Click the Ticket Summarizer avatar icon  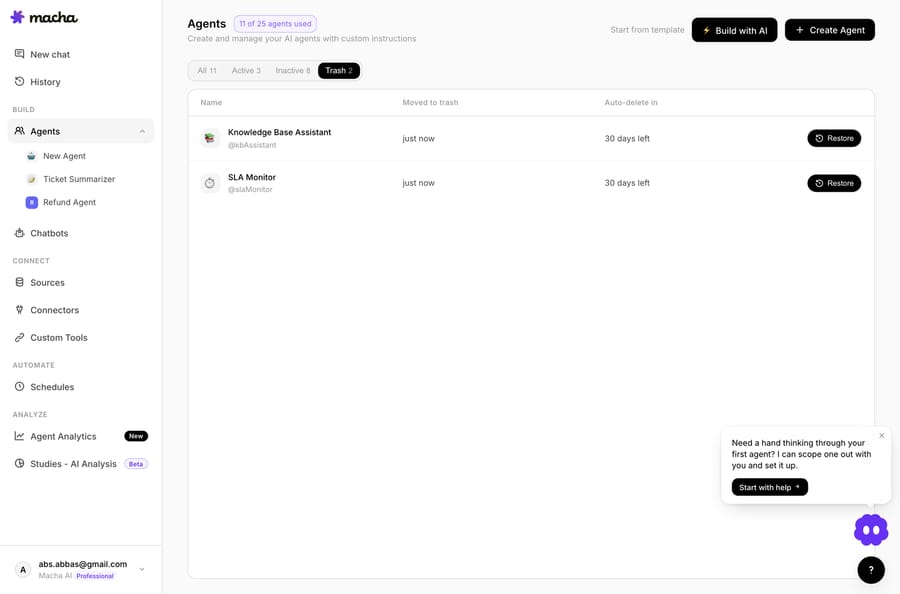point(32,179)
